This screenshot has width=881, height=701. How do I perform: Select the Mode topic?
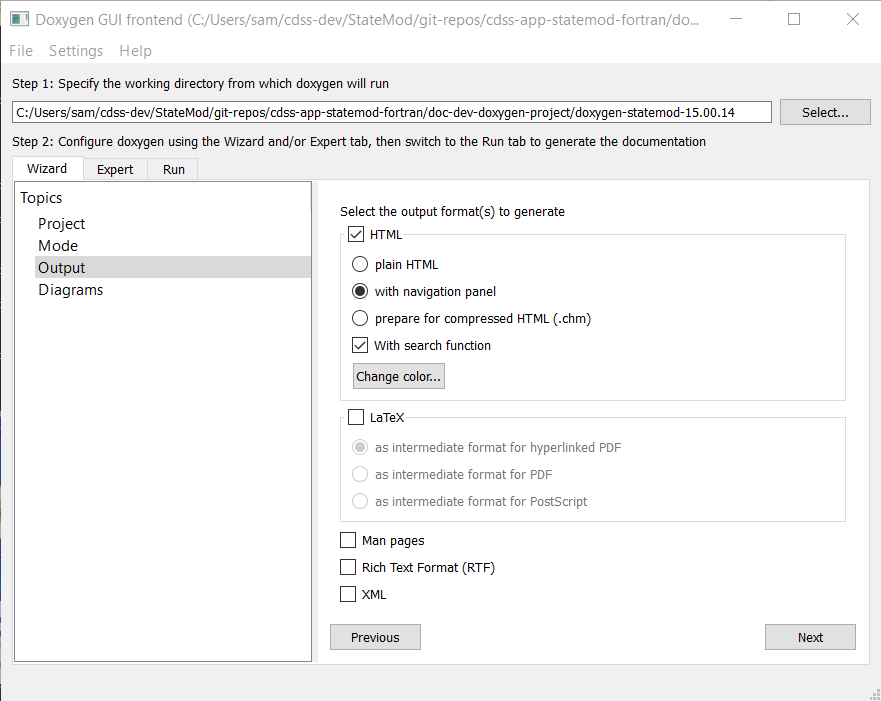58,245
